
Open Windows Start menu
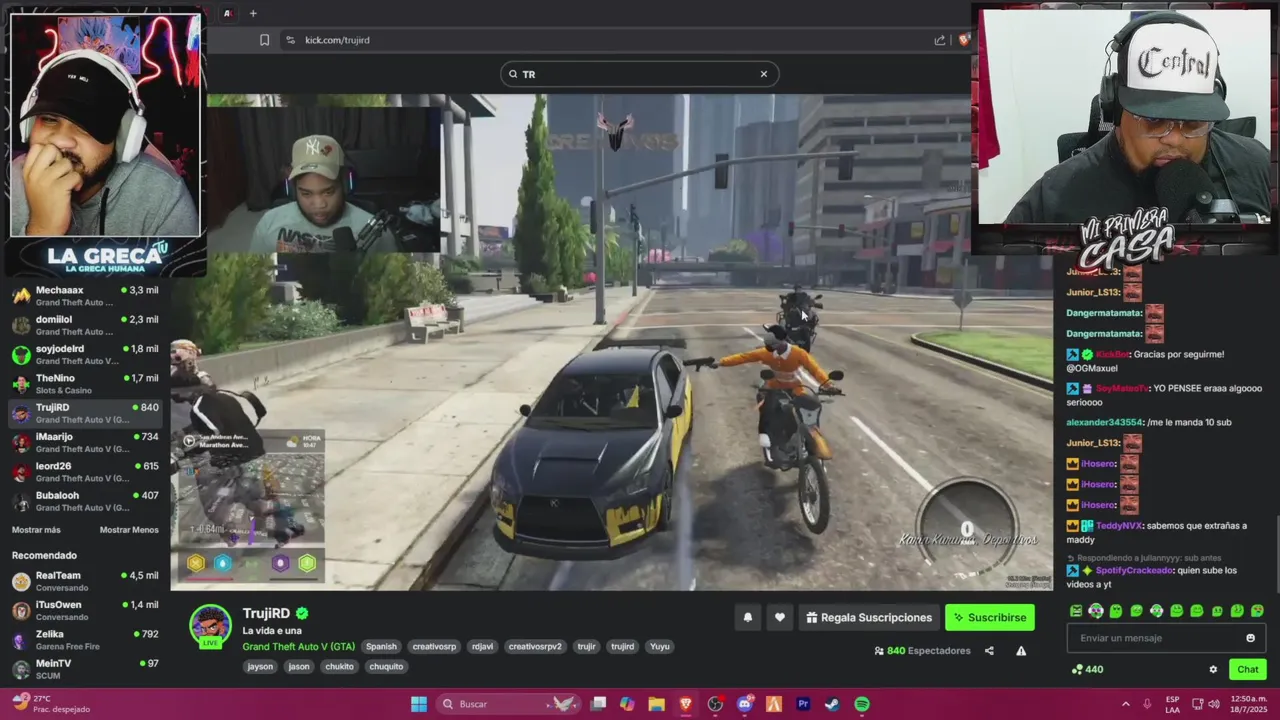[x=419, y=704]
